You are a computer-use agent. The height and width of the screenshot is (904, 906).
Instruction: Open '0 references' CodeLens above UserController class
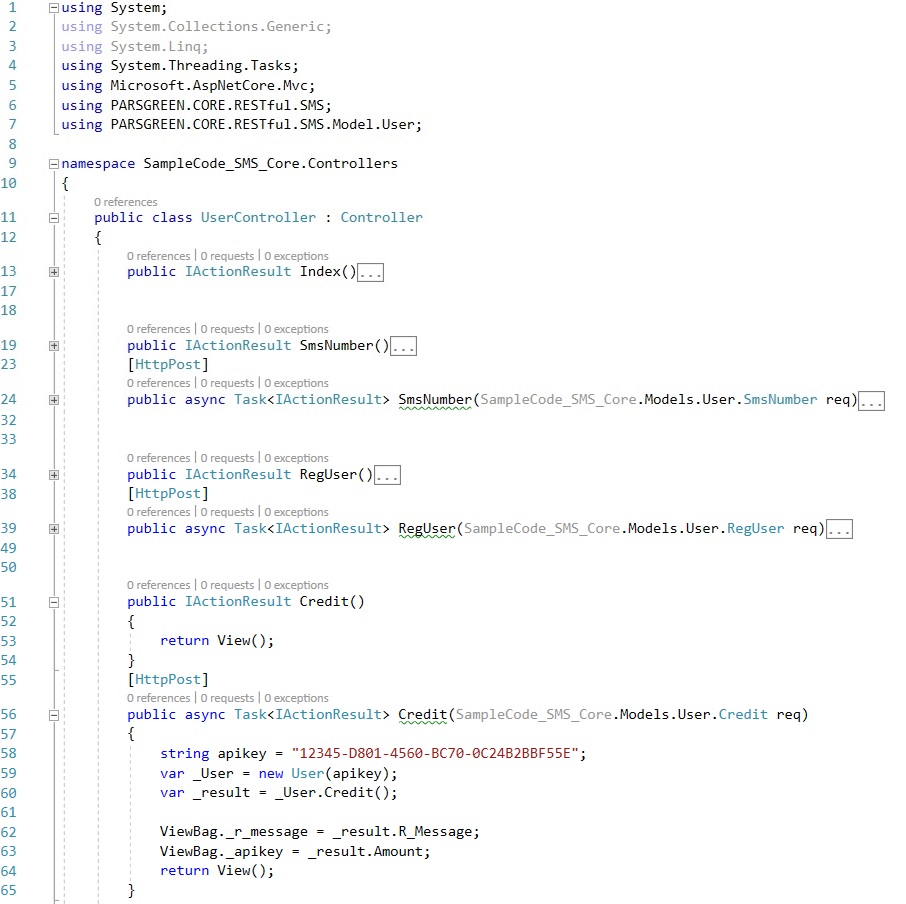coord(125,202)
